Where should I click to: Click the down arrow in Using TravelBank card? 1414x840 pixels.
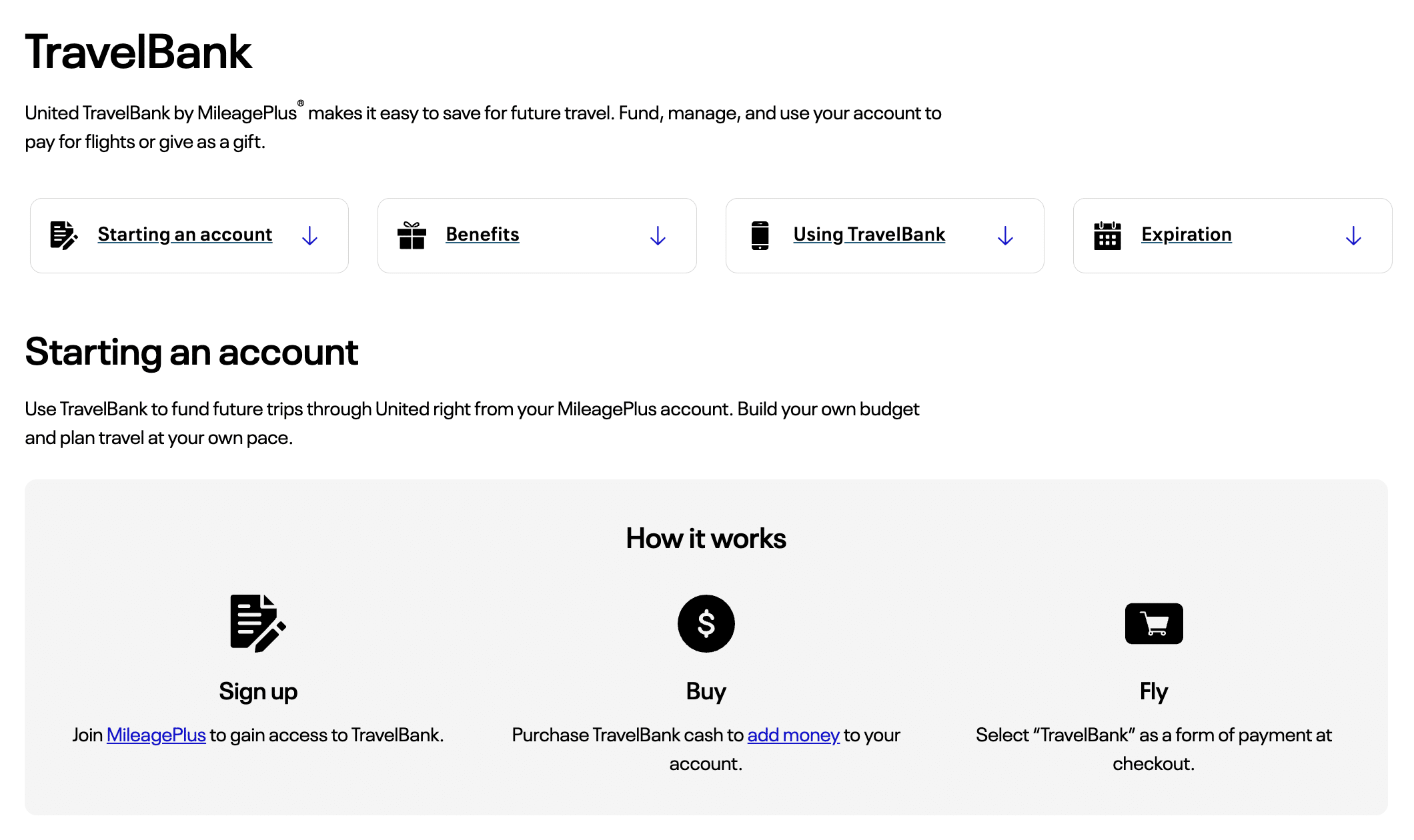1005,235
